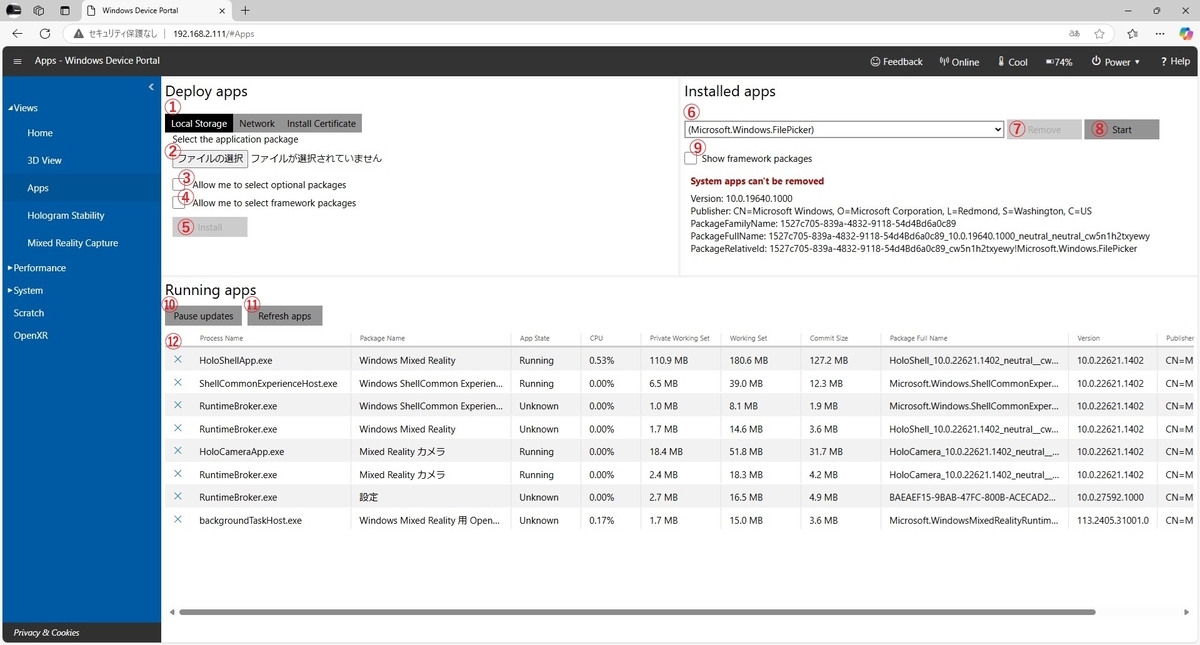Open 3D View page

point(44,160)
